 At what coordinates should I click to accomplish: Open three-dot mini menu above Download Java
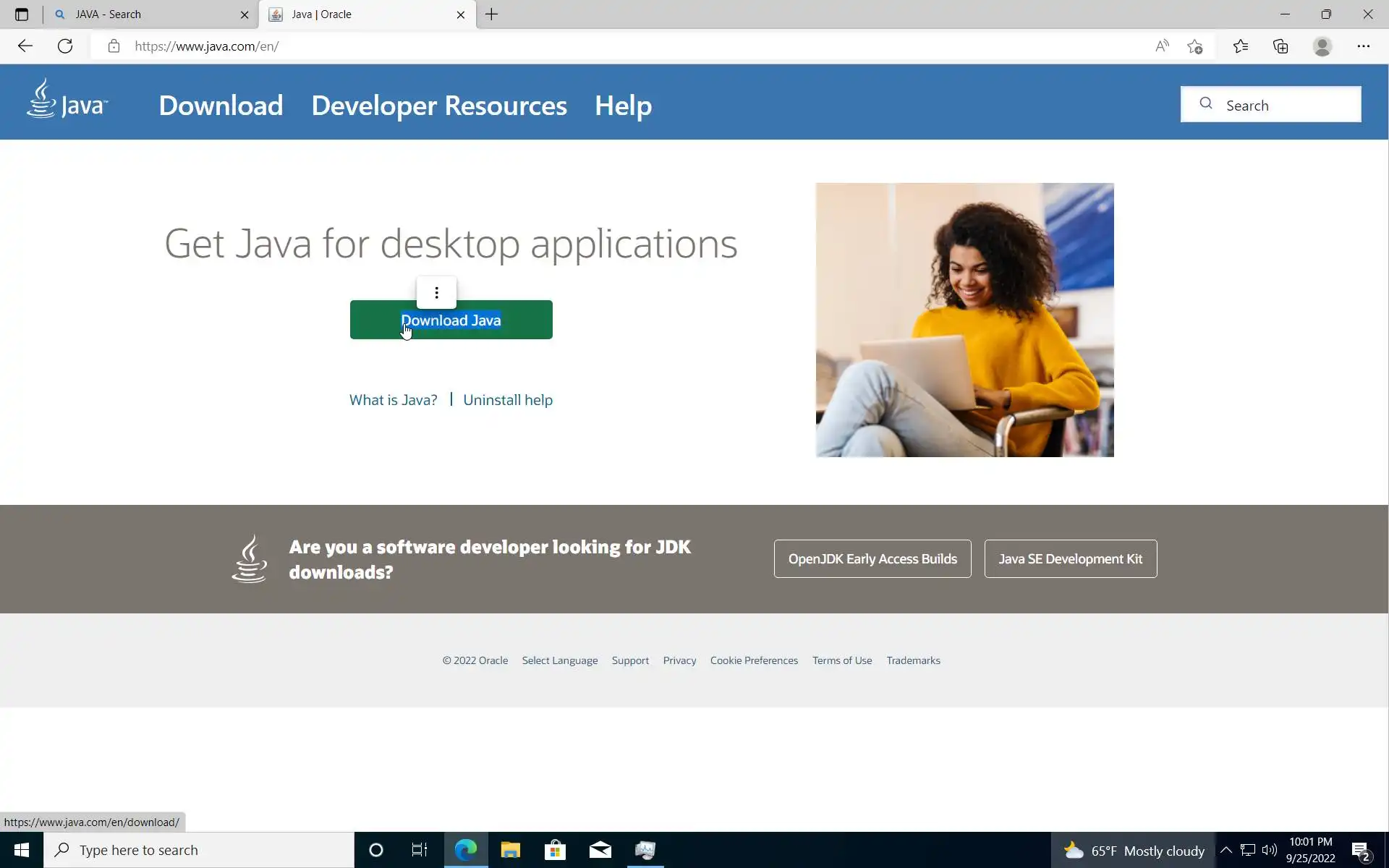tap(436, 292)
